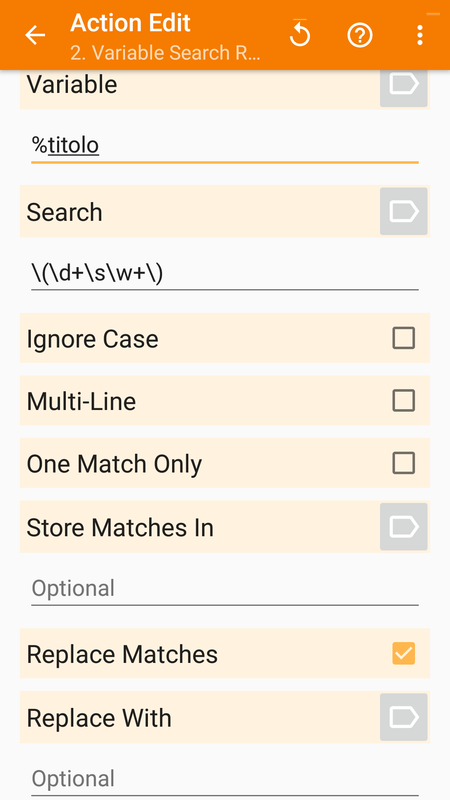This screenshot has height=800, width=450.
Task: Tap the back arrow in header
Action: click(x=35, y=35)
